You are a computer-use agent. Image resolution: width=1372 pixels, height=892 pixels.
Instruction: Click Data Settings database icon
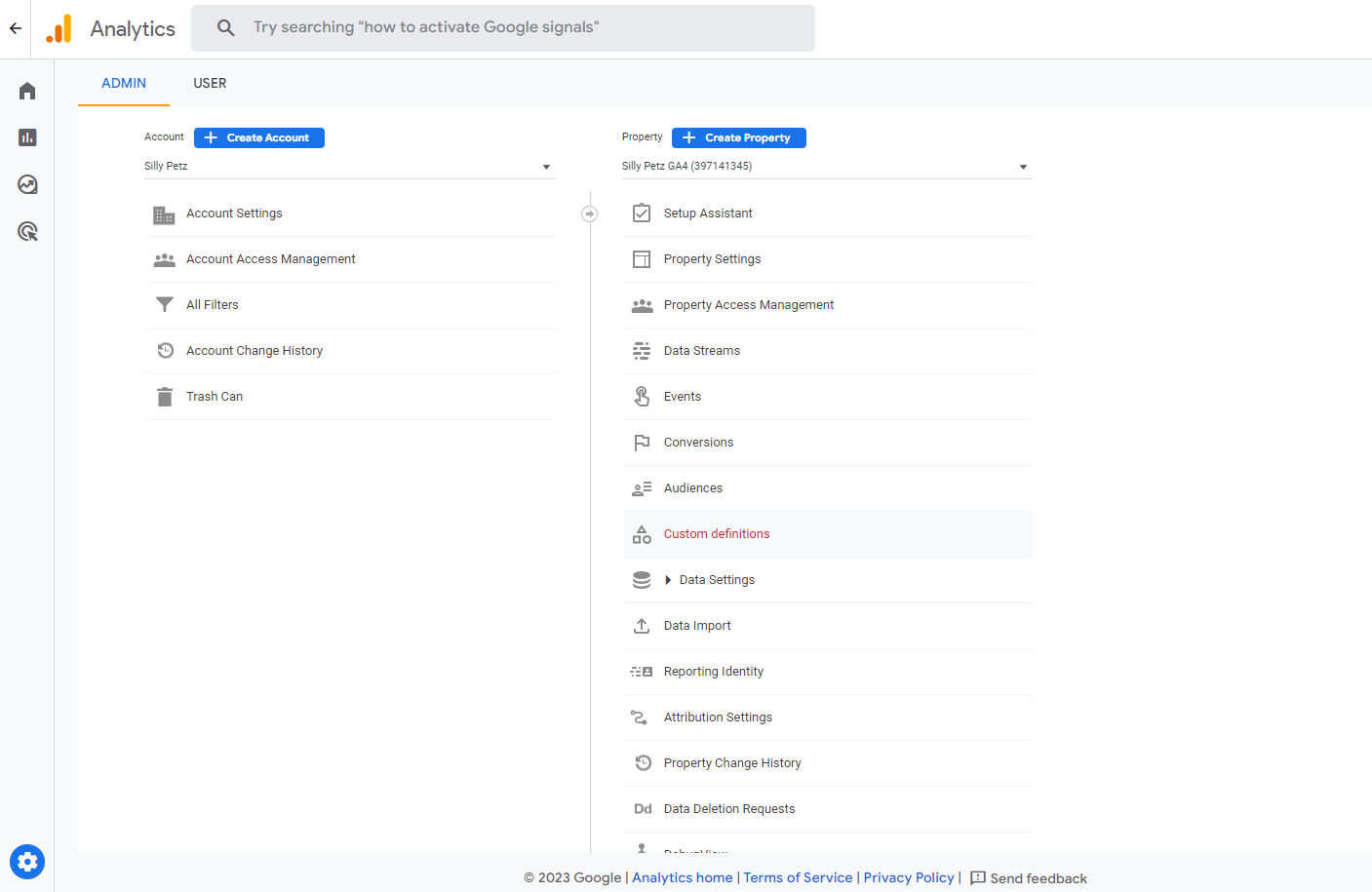pyautogui.click(x=642, y=580)
